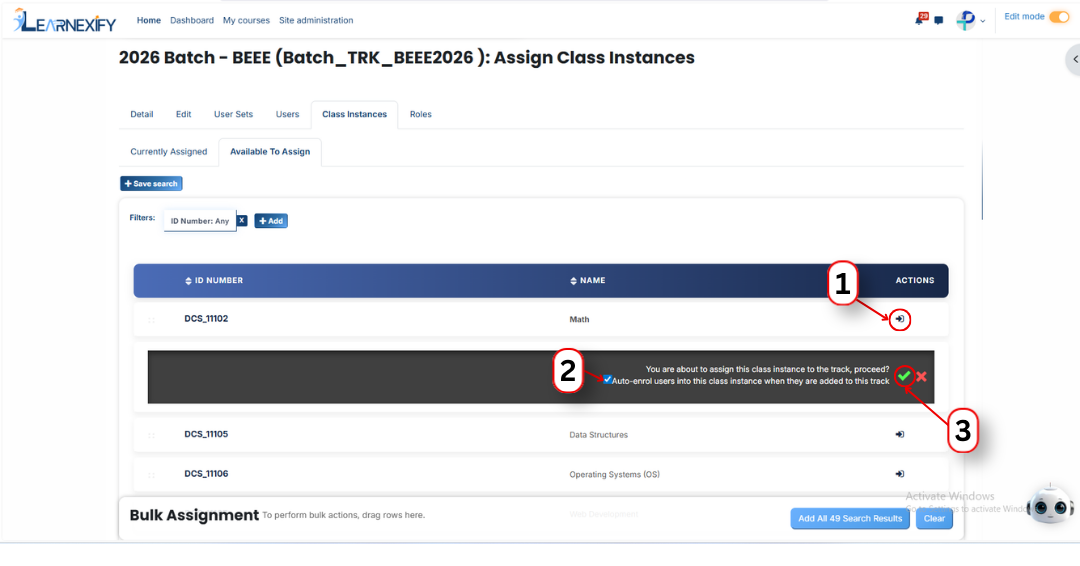The width and height of the screenshot is (1080, 566).
Task: Toggle the Edit mode switch
Action: point(1059,17)
